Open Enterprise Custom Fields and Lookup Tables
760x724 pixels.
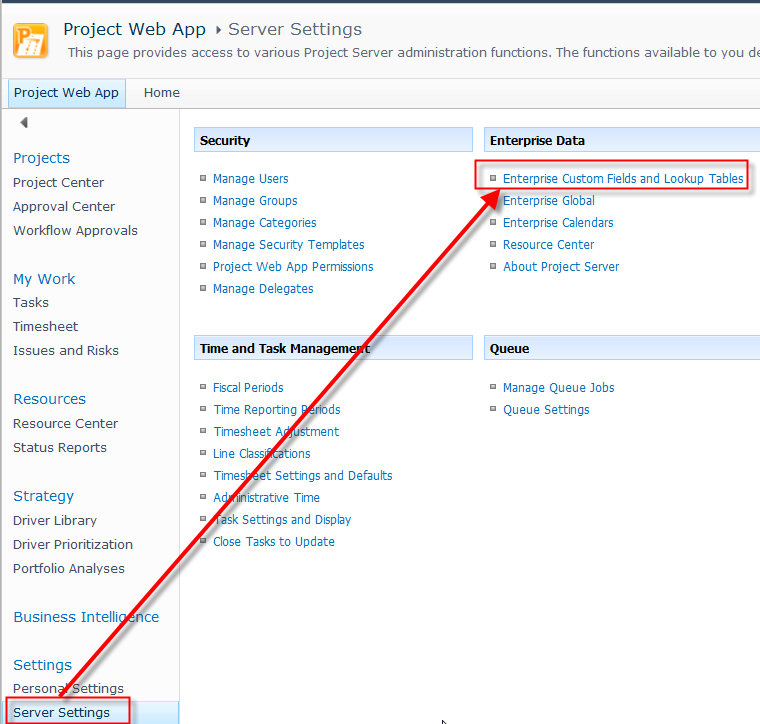[622, 179]
